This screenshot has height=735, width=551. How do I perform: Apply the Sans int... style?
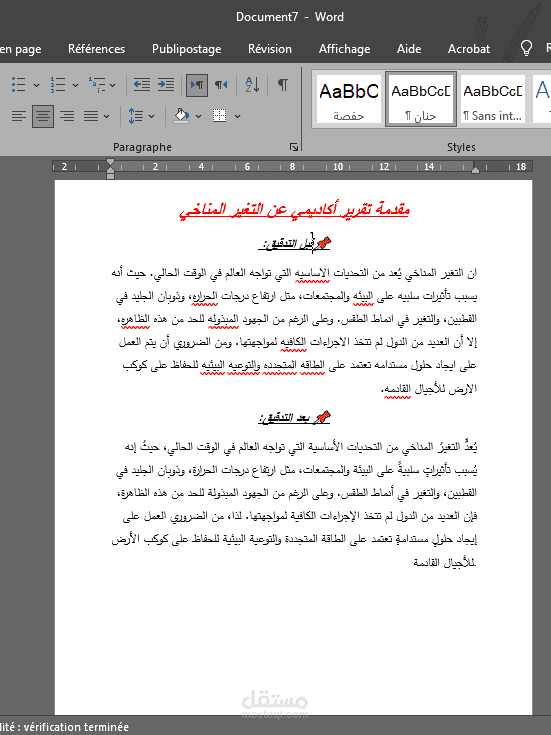492,99
